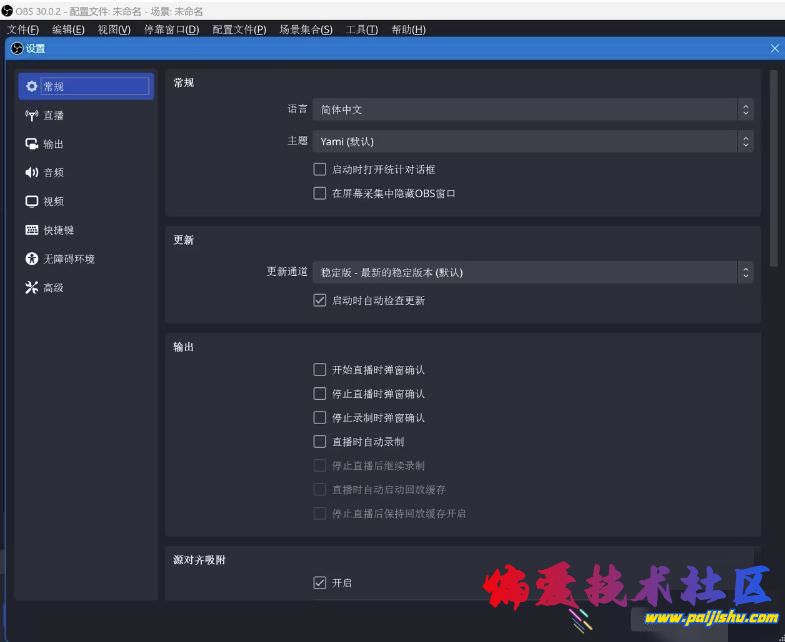Image resolution: width=785 pixels, height=642 pixels.
Task: Expand the 主题 theme dropdown
Action: click(x=533, y=142)
